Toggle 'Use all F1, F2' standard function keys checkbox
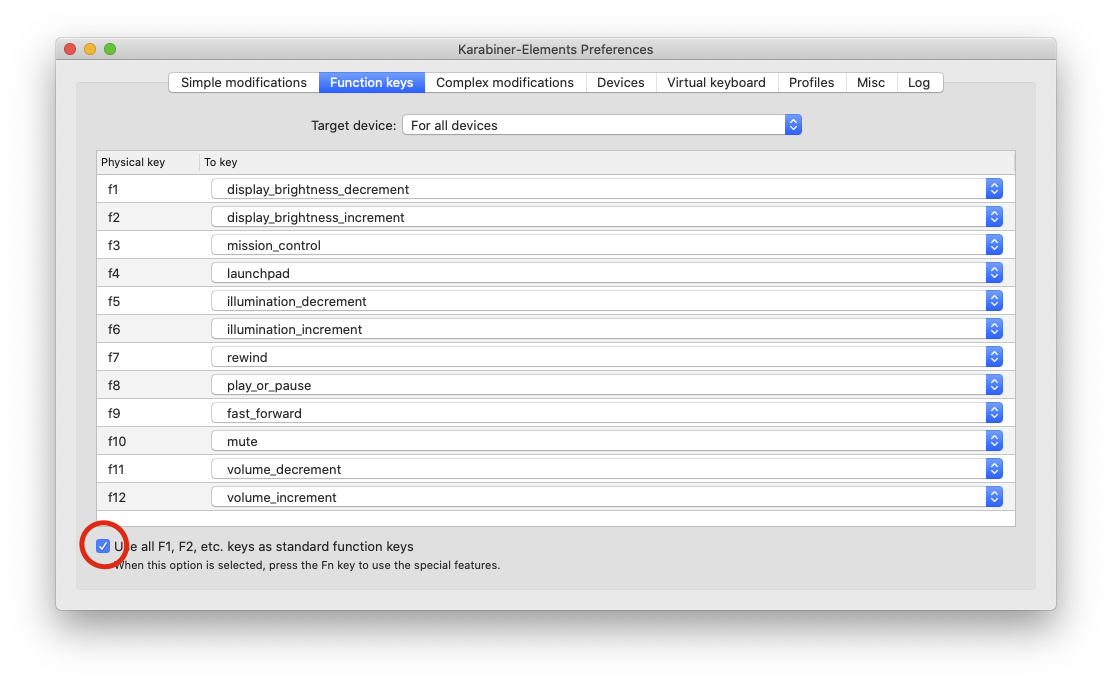 [x=103, y=546]
